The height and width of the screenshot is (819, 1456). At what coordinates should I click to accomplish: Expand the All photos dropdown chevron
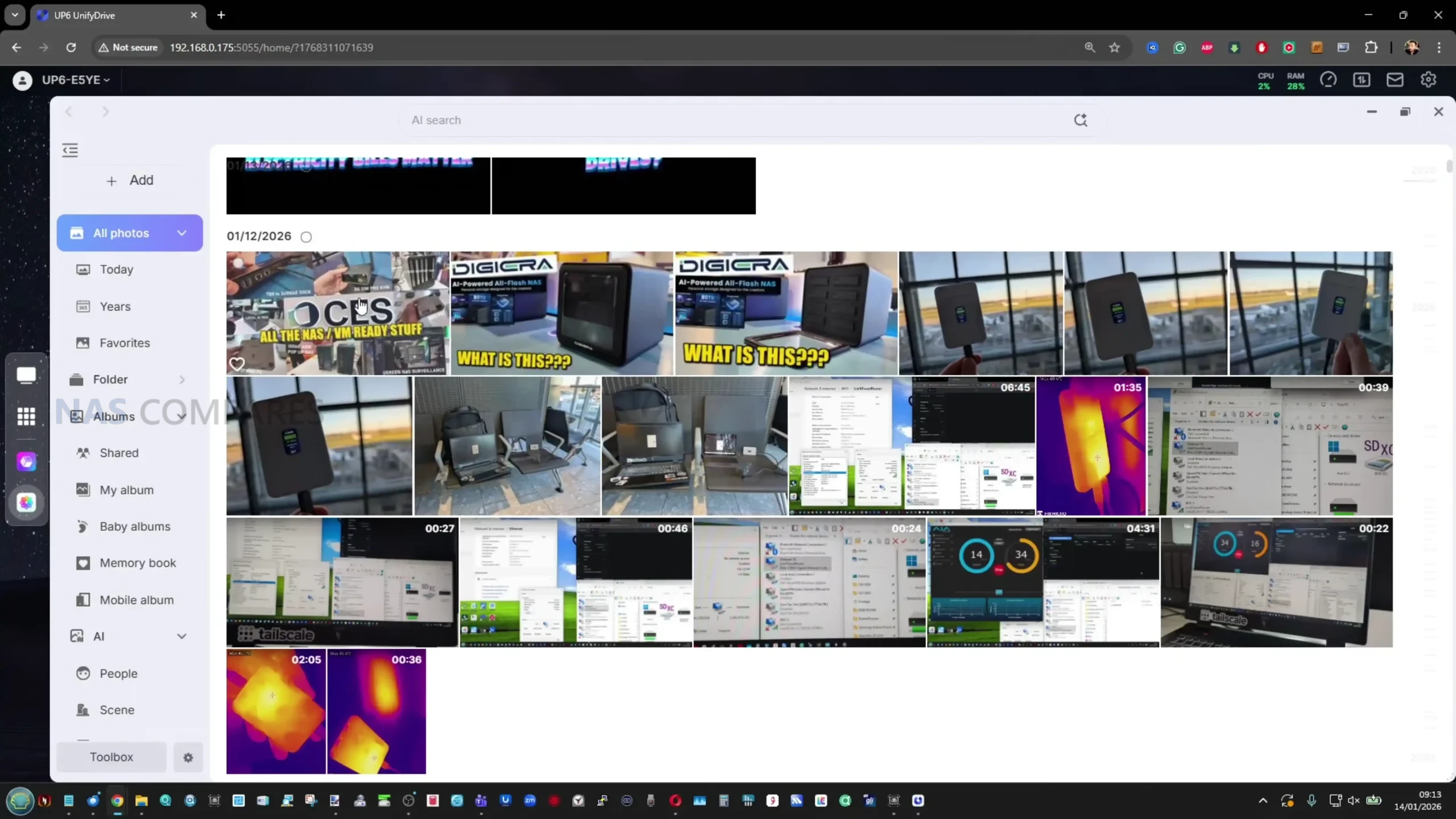tap(181, 233)
